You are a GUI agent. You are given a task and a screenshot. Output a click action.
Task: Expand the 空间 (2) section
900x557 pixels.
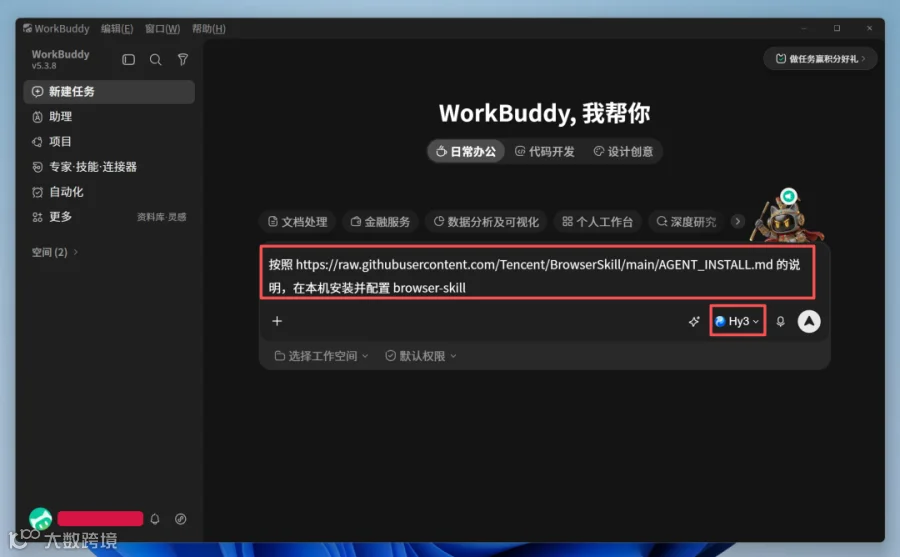pos(55,252)
